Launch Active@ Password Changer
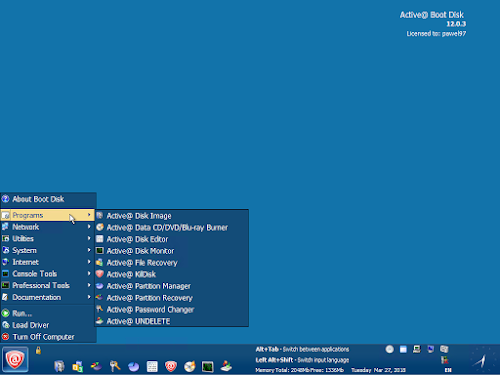The width and height of the screenshot is (500, 375). click(172, 309)
